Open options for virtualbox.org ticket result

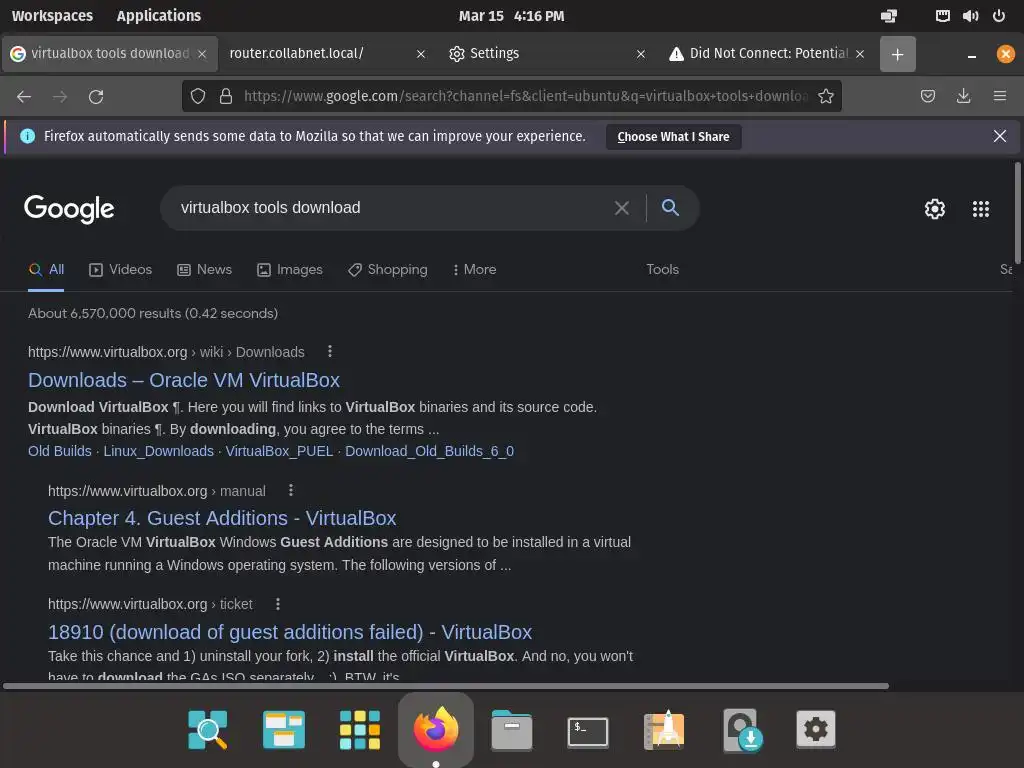tap(278, 604)
